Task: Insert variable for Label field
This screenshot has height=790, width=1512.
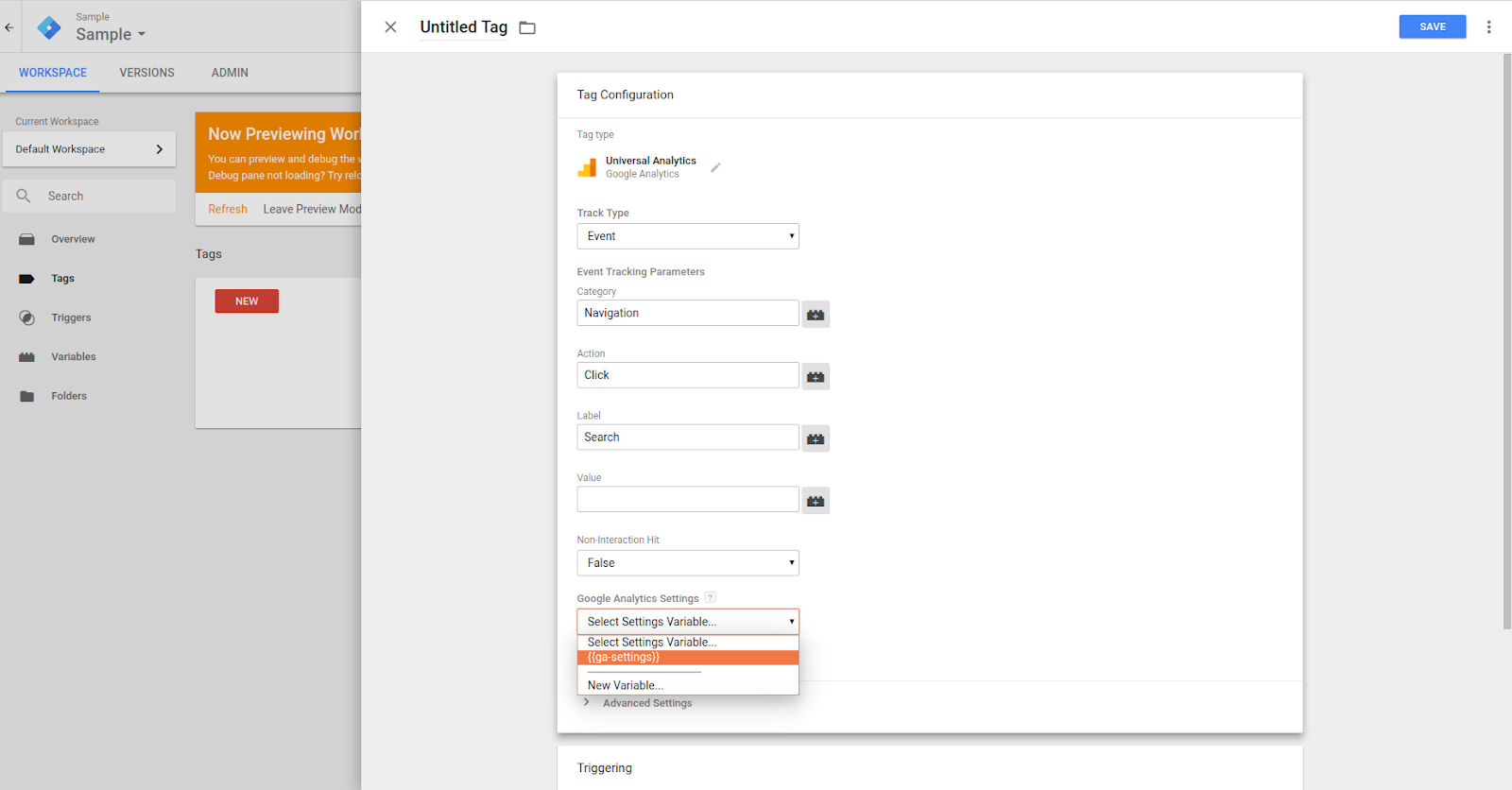Action: tap(816, 438)
